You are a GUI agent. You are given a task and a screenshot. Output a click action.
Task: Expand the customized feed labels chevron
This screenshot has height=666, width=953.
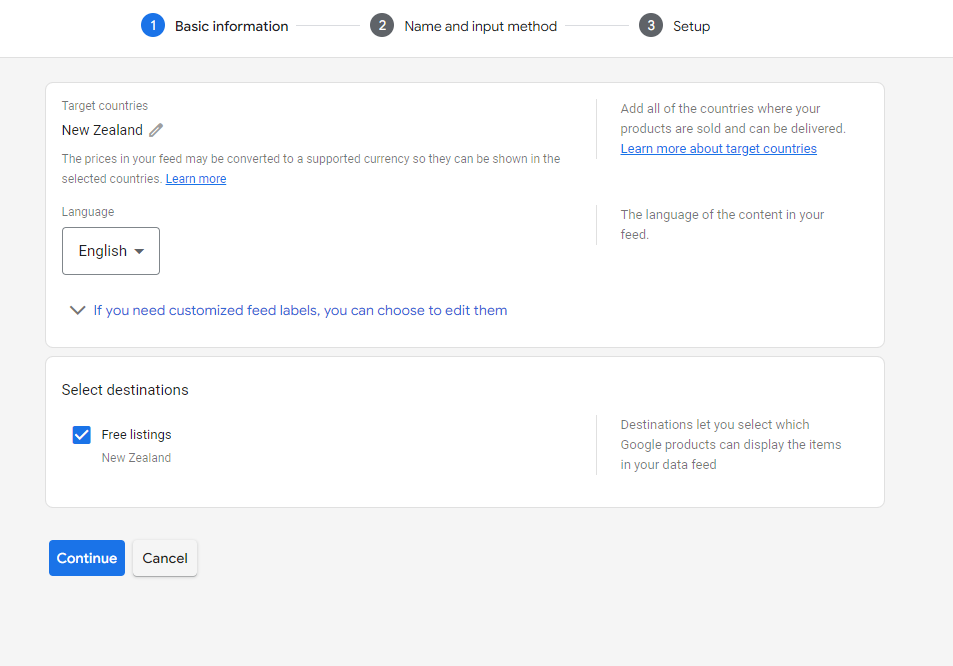[x=77, y=310]
